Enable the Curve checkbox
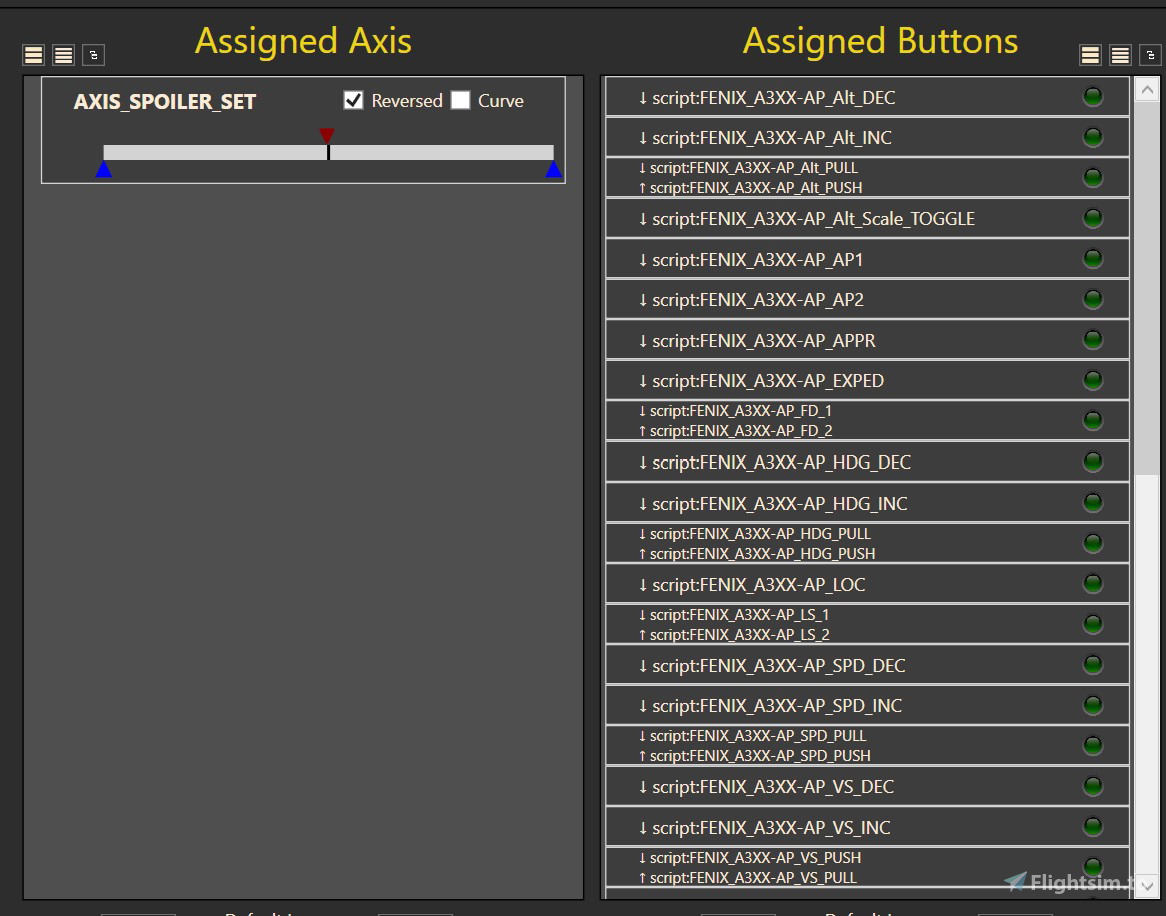The image size is (1166, 916). pyautogui.click(x=461, y=100)
